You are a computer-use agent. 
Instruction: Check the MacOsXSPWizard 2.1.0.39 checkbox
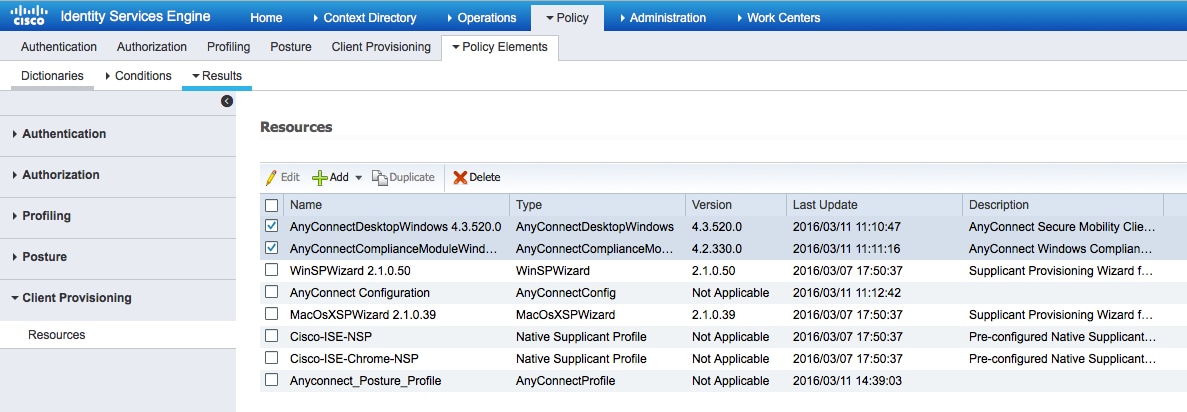click(272, 314)
